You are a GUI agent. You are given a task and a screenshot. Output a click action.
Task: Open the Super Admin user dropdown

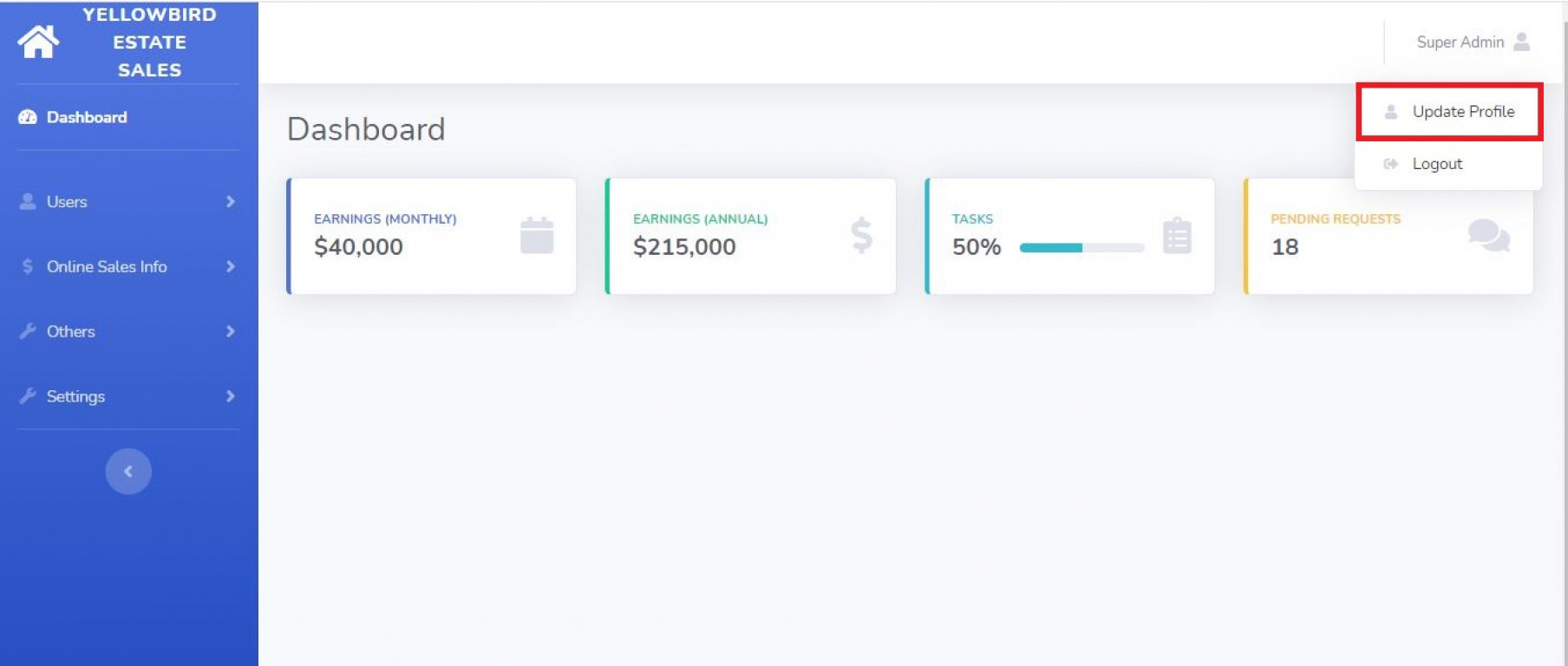(x=1473, y=42)
